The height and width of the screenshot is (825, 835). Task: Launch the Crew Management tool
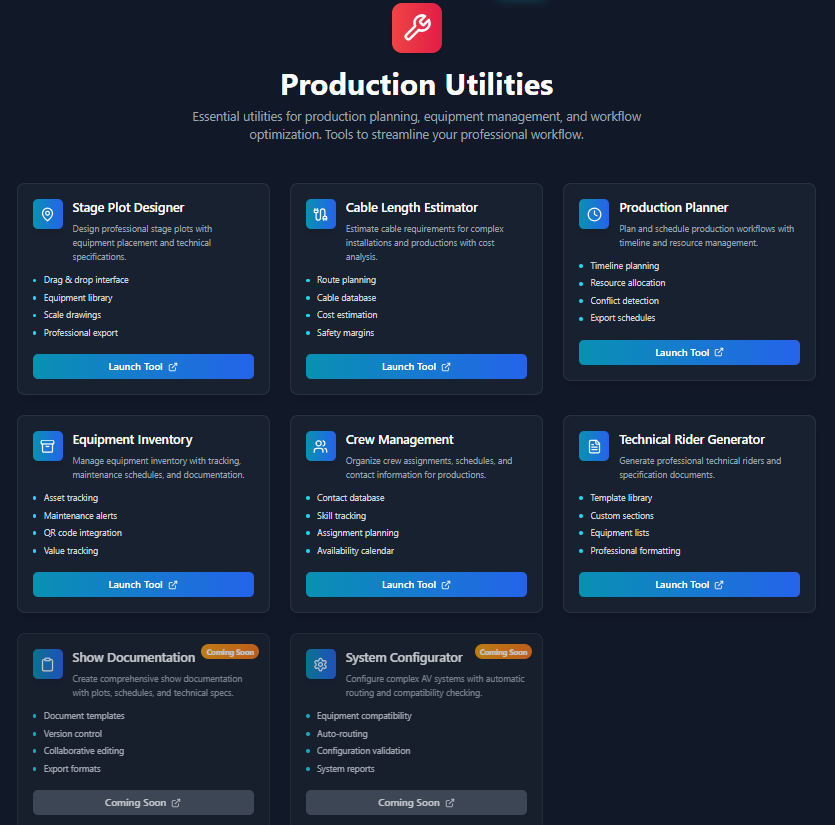[x=416, y=584]
